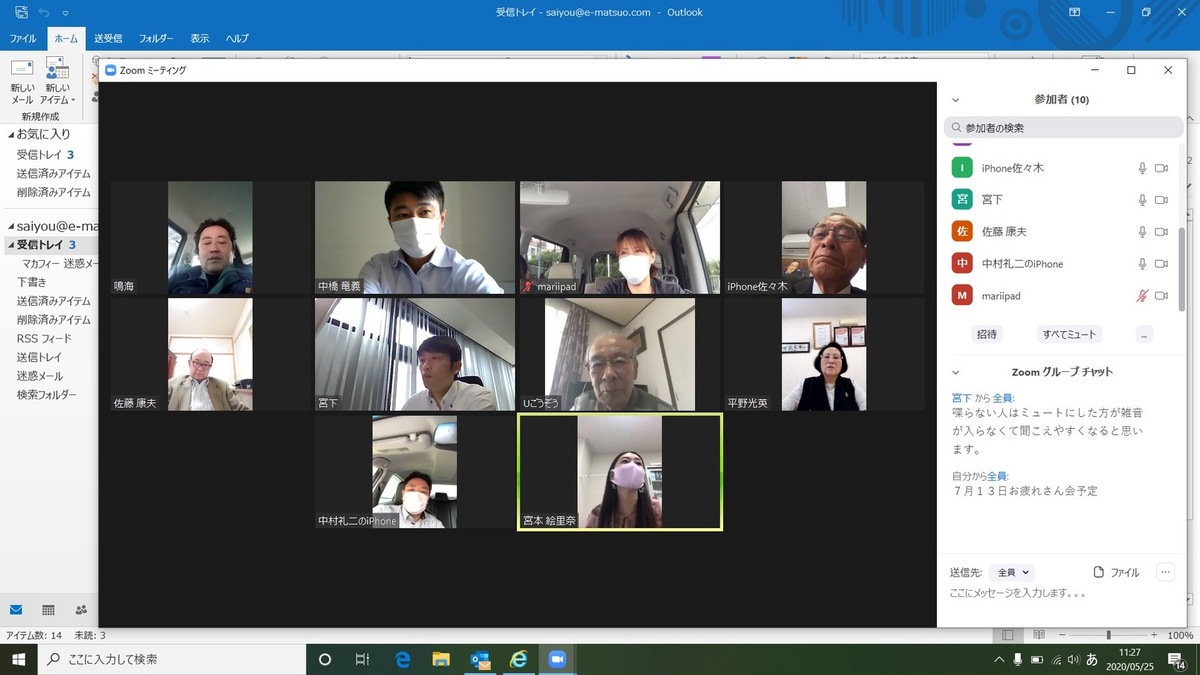The image size is (1200, 675).
Task: Unmute mariipad's crossed-out microphone
Action: pyautogui.click(x=1142, y=296)
